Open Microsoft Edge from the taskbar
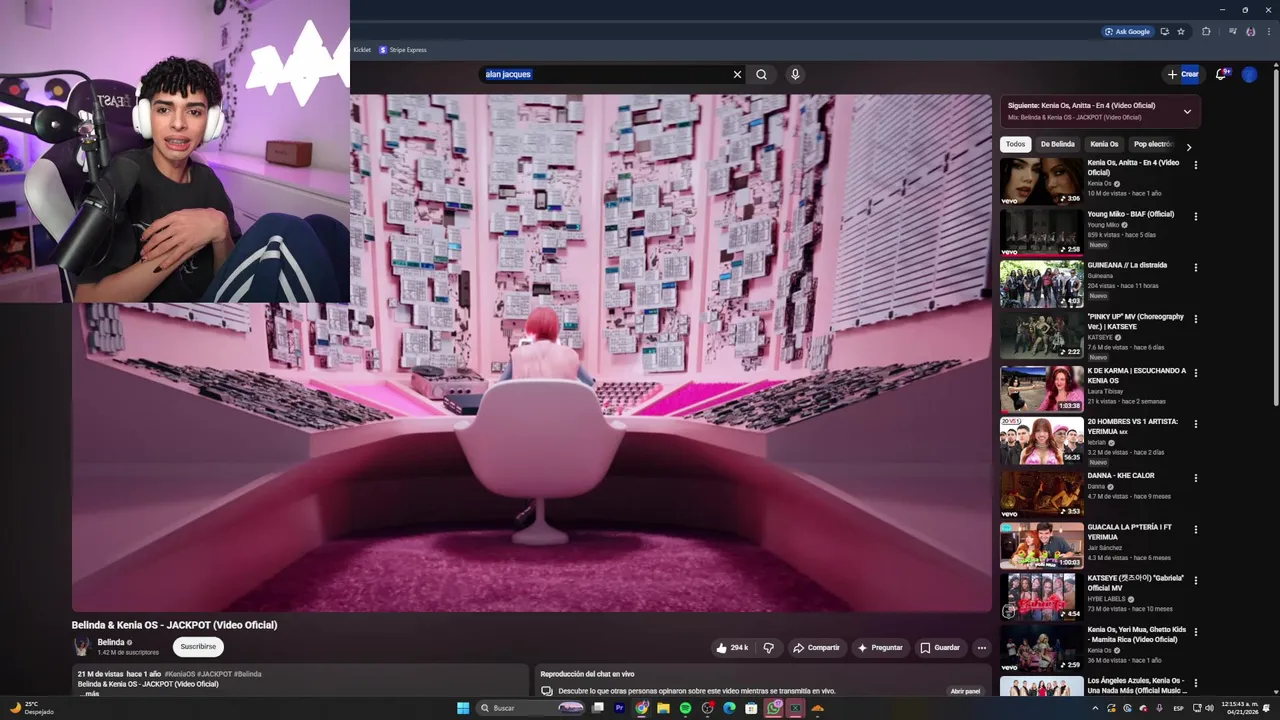 (729, 708)
